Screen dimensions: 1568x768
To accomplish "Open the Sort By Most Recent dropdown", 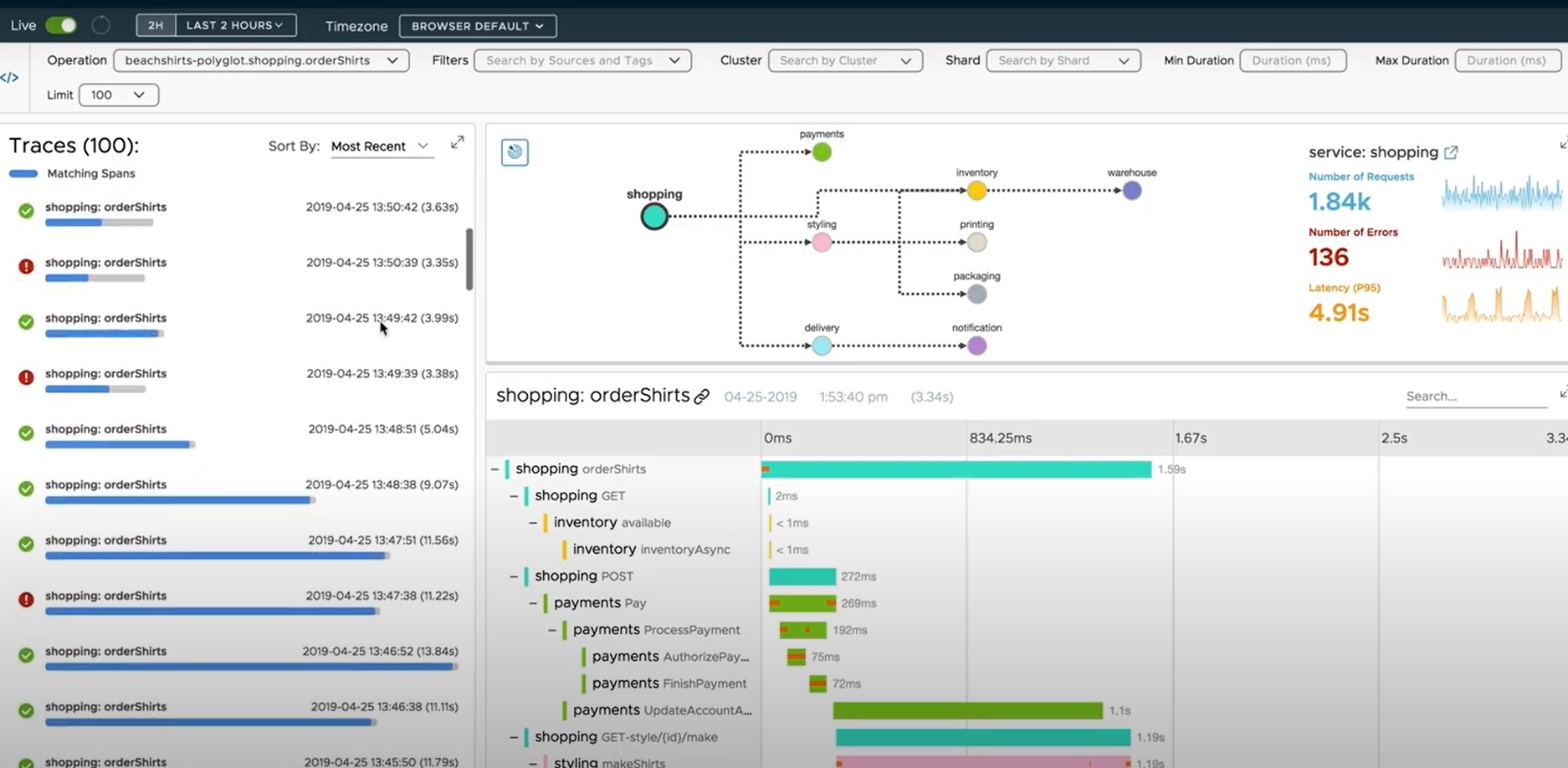I will click(x=381, y=146).
